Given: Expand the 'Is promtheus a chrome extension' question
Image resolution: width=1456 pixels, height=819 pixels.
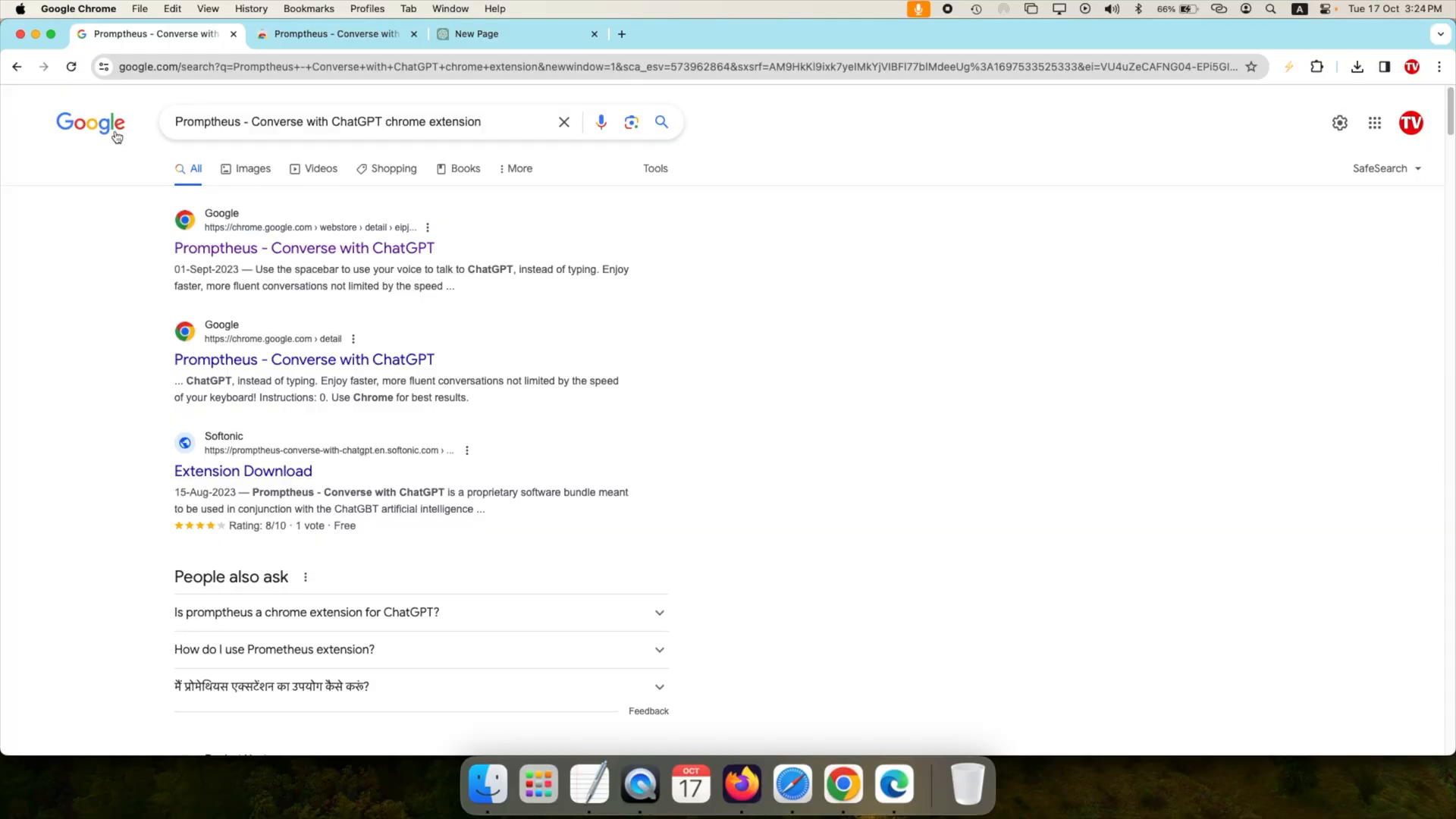Looking at the screenshot, I should tap(660, 612).
